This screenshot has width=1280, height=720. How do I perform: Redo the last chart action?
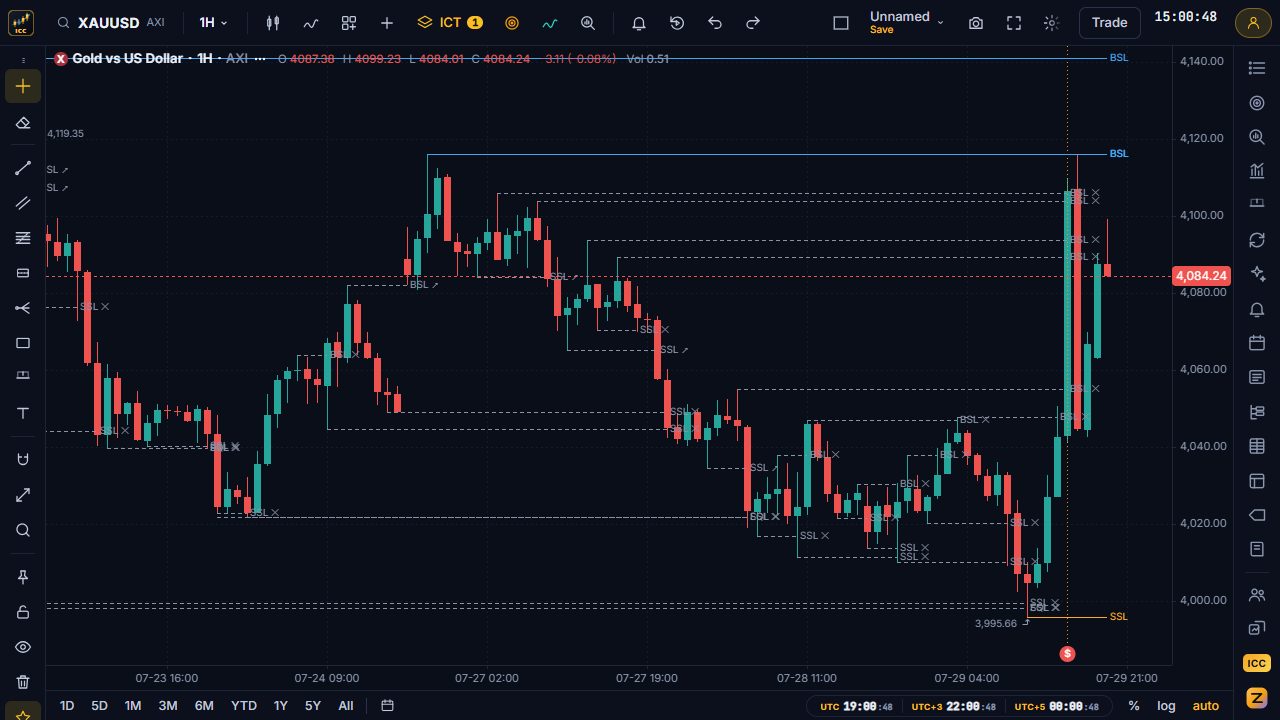753,23
